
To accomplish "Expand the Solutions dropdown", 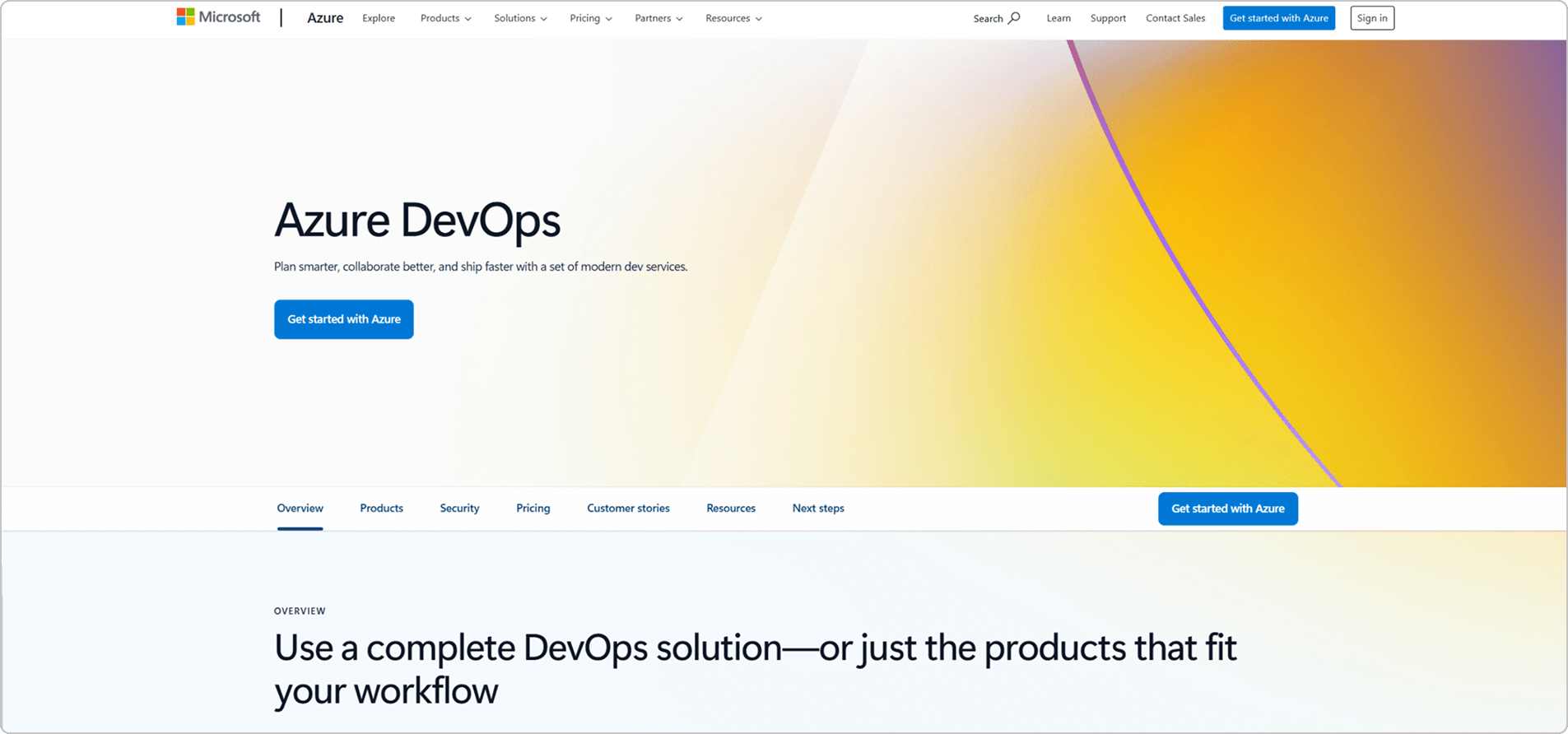I will 520,18.
